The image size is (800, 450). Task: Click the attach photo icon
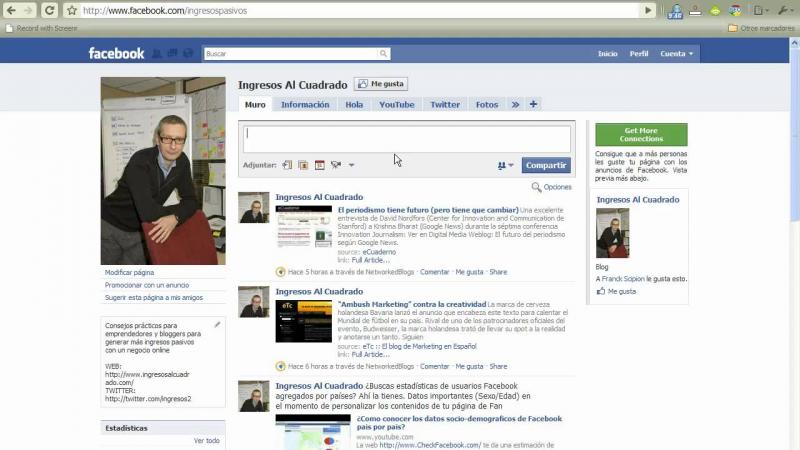(303, 165)
